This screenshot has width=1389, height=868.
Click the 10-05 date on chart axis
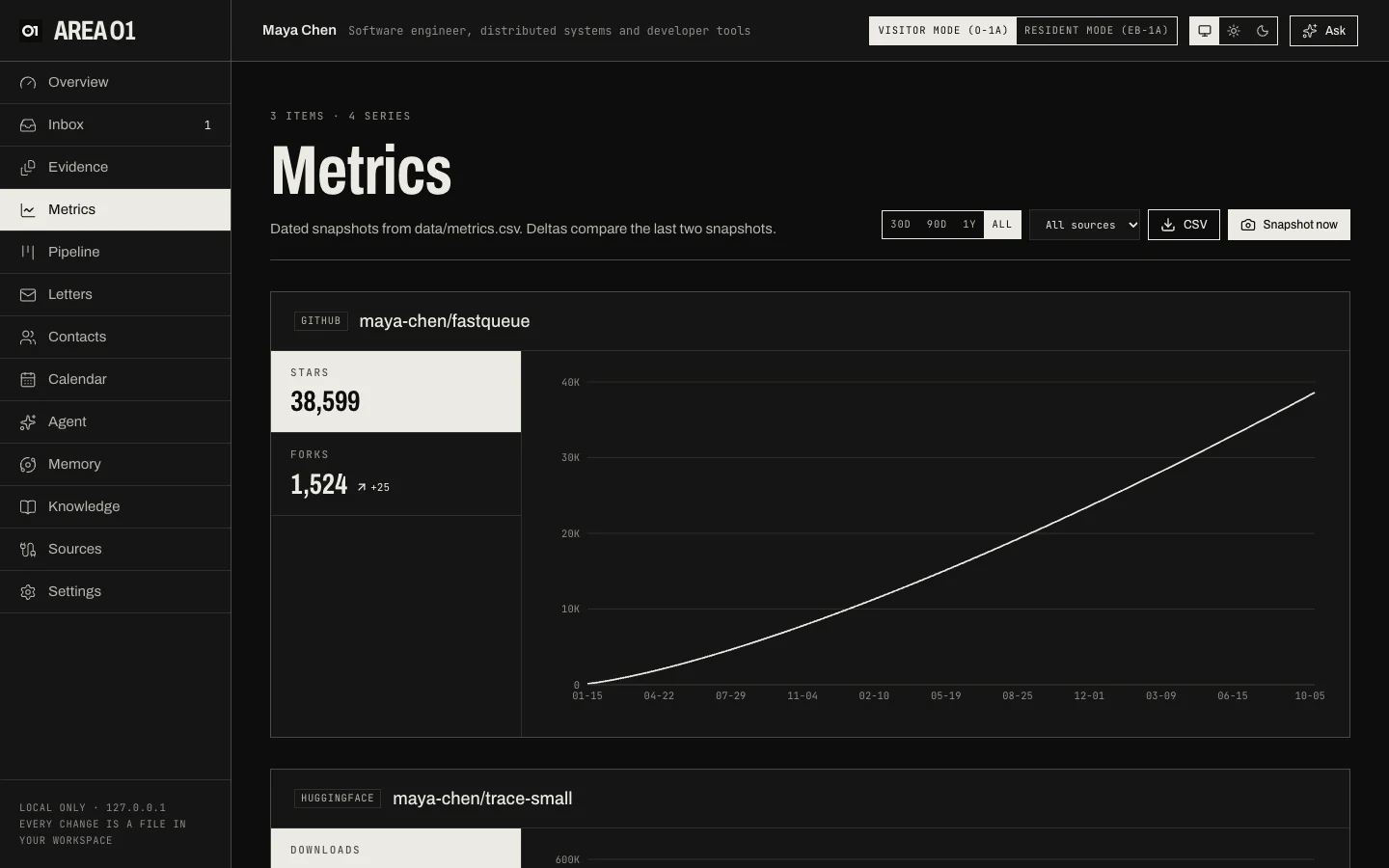click(1309, 695)
